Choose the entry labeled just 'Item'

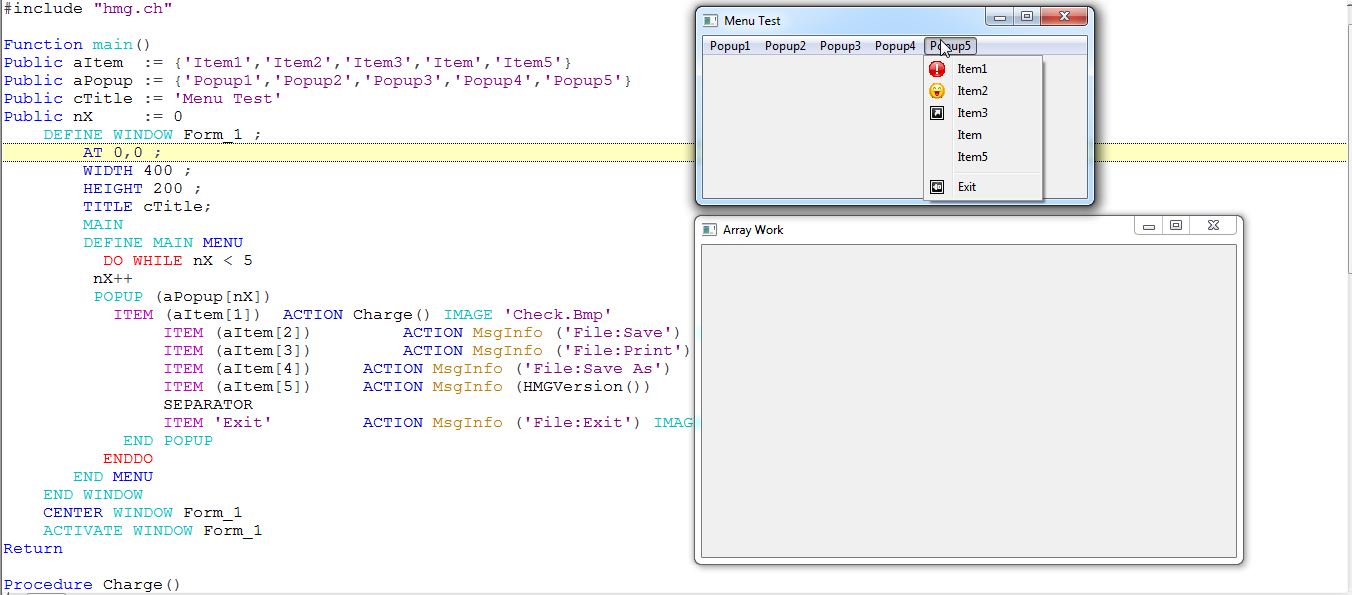[x=969, y=135]
